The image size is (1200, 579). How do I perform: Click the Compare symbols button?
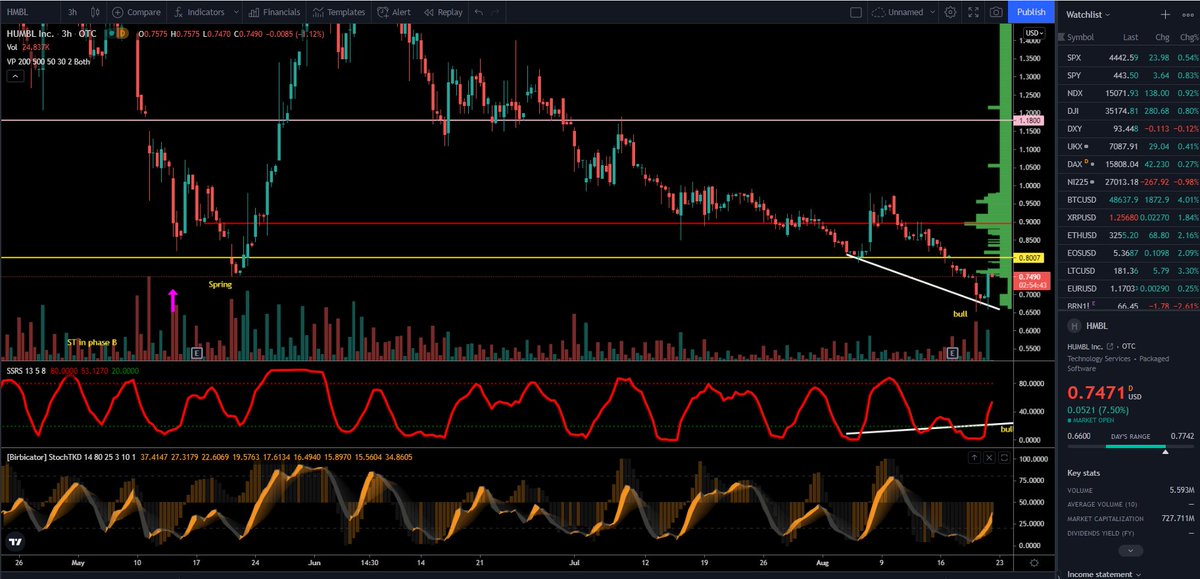click(x=138, y=12)
